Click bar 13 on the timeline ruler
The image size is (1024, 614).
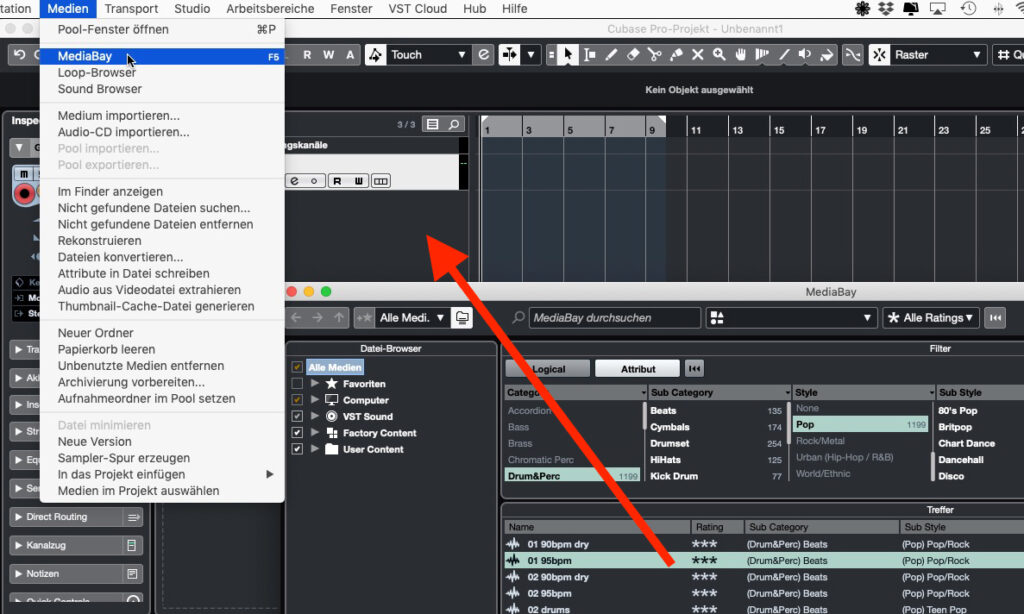(x=737, y=130)
